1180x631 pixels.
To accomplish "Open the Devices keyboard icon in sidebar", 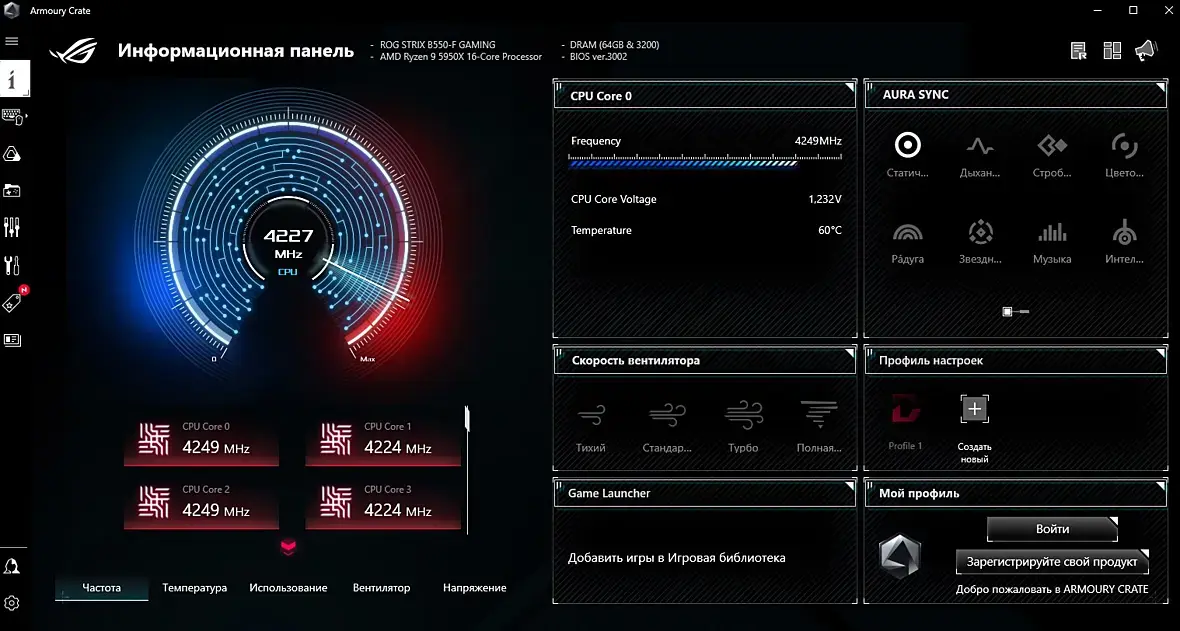I will click(x=13, y=116).
